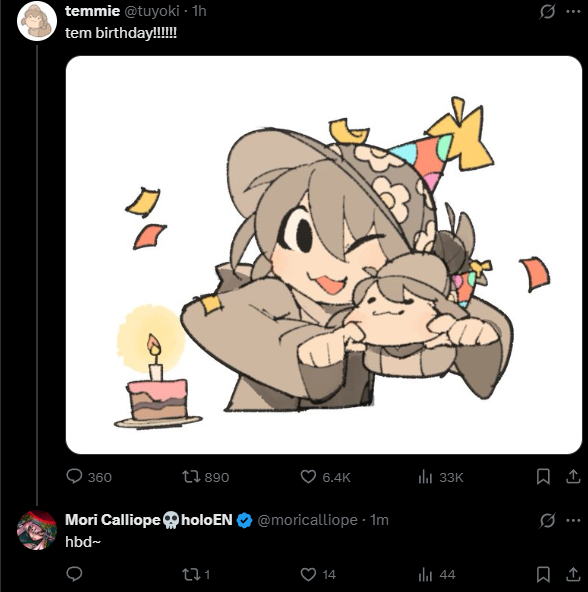Open more options on Mori Calliope's reply
The height and width of the screenshot is (592, 588).
(x=573, y=521)
